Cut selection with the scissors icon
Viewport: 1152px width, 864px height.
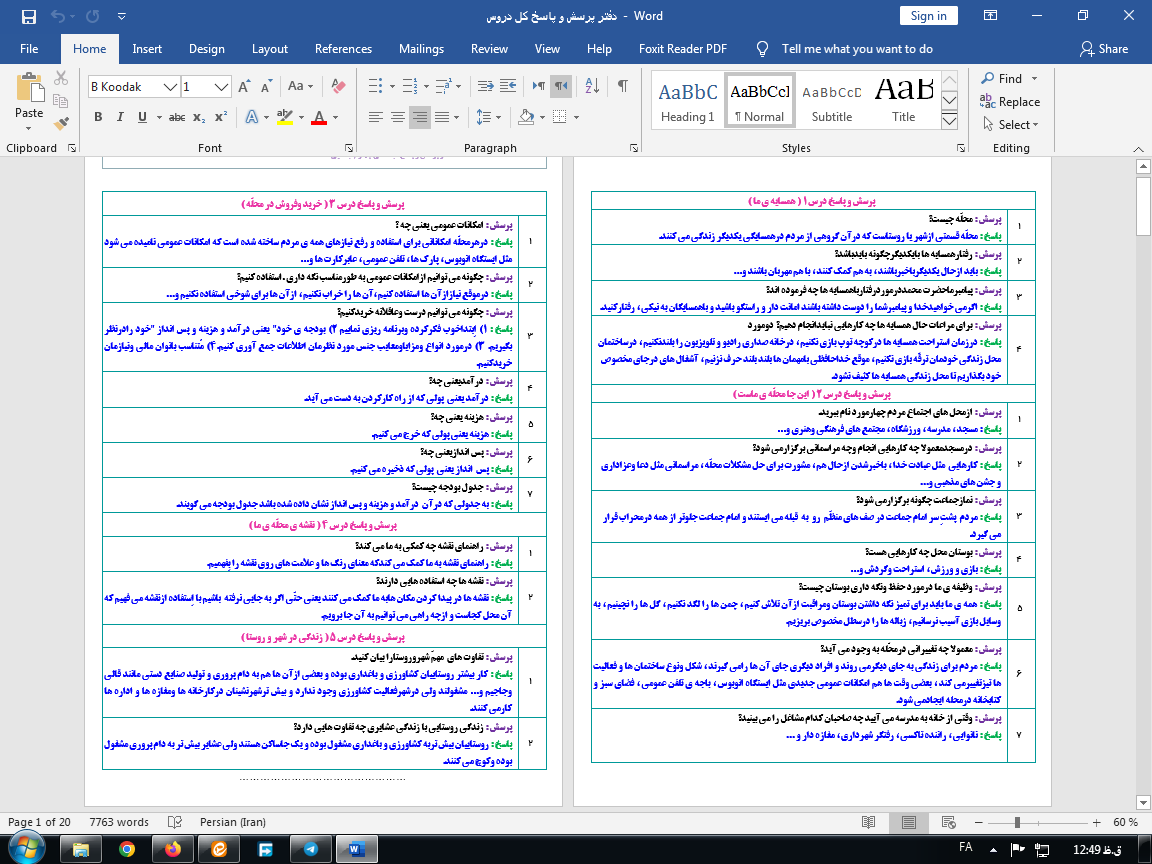(x=61, y=78)
